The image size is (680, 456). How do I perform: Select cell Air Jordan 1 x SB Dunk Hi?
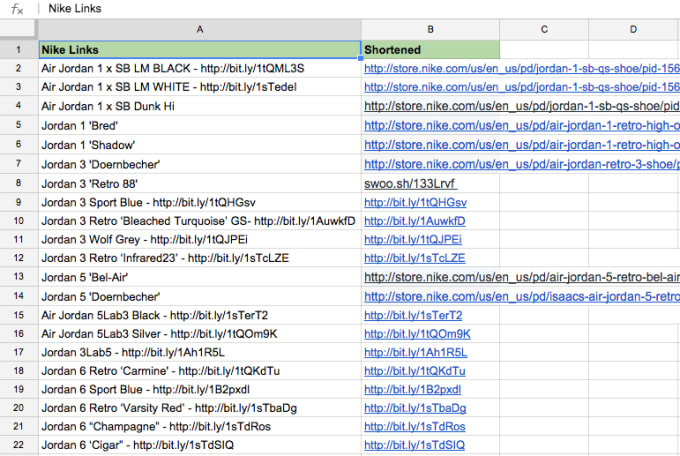199,106
